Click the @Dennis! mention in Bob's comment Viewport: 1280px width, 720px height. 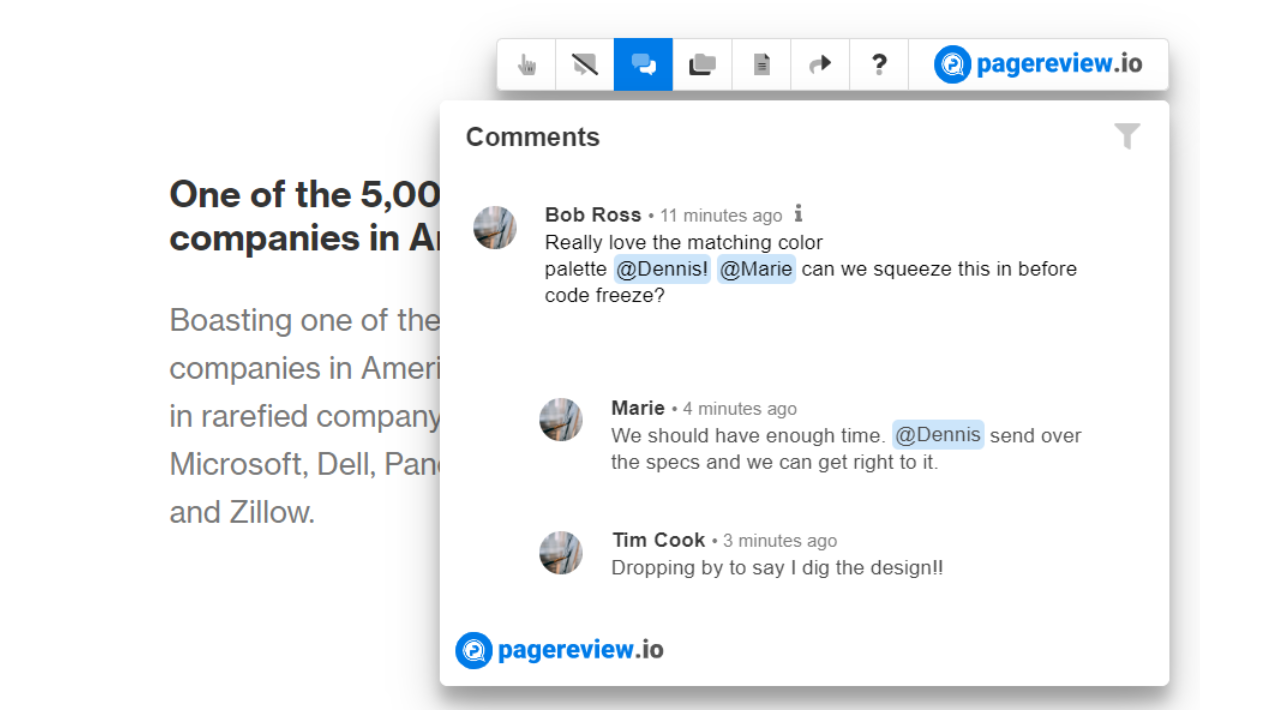point(661,269)
